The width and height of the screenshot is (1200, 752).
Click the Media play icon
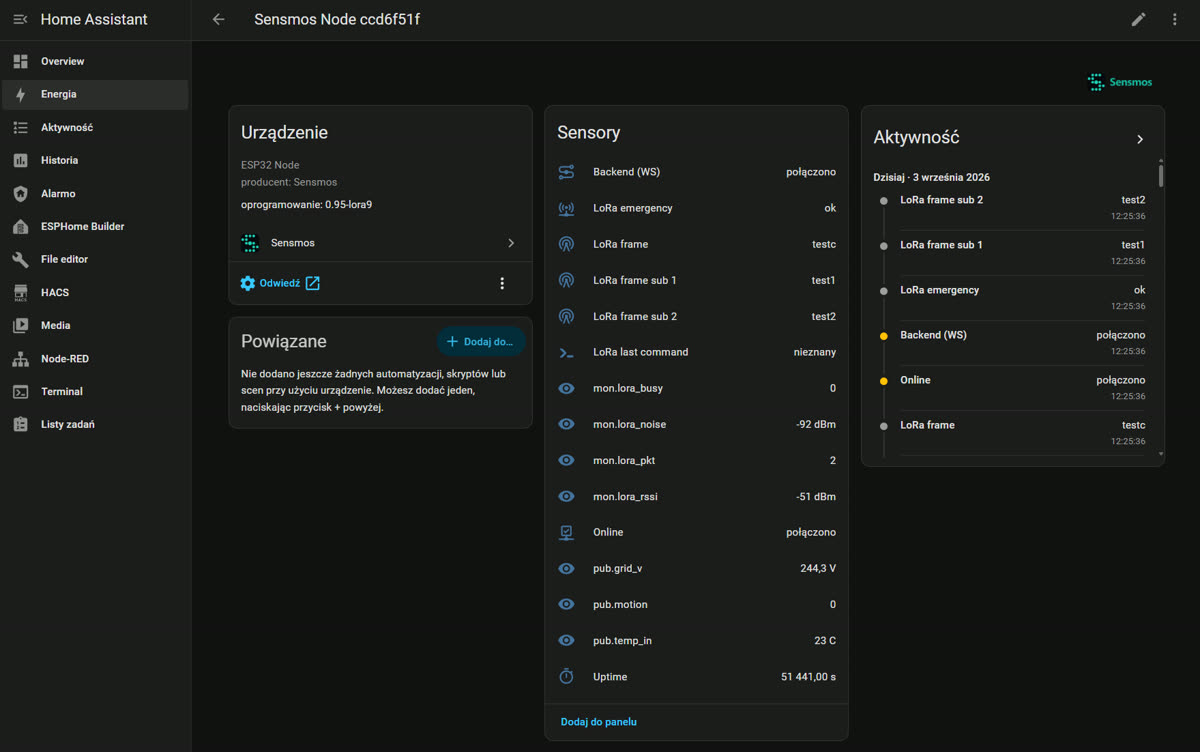coord(20,326)
